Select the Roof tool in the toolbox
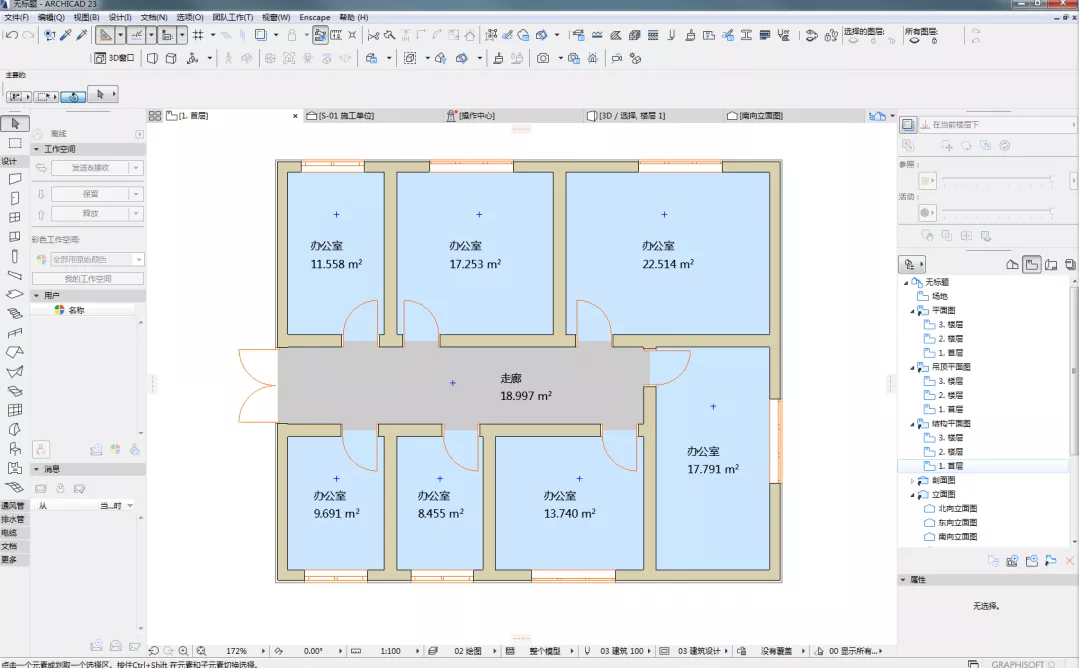The height and width of the screenshot is (668, 1079). (14, 352)
